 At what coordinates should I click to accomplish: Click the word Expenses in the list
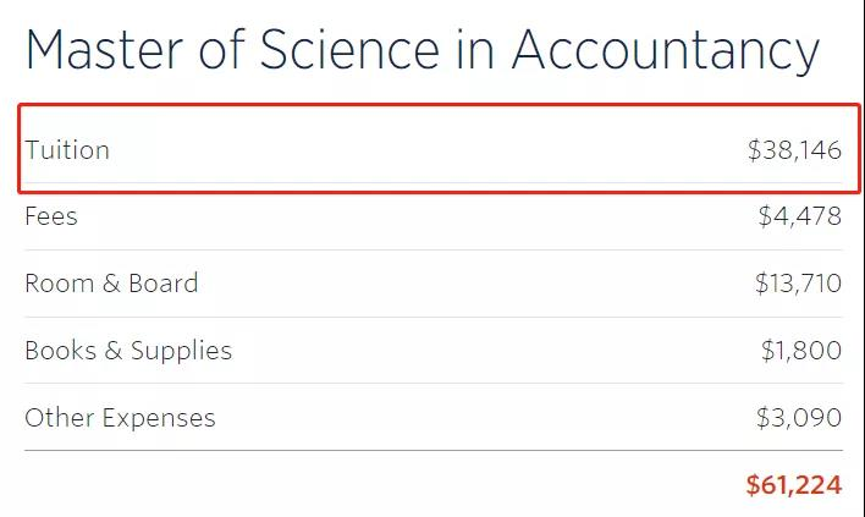[x=159, y=419]
